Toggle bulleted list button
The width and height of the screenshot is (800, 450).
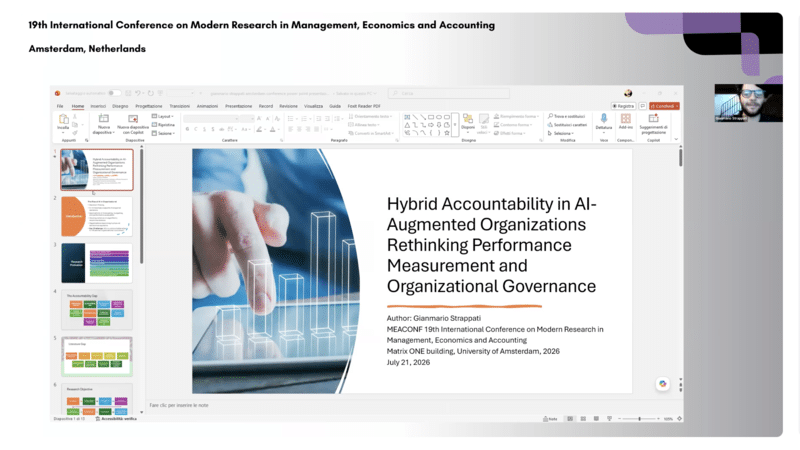coord(290,118)
